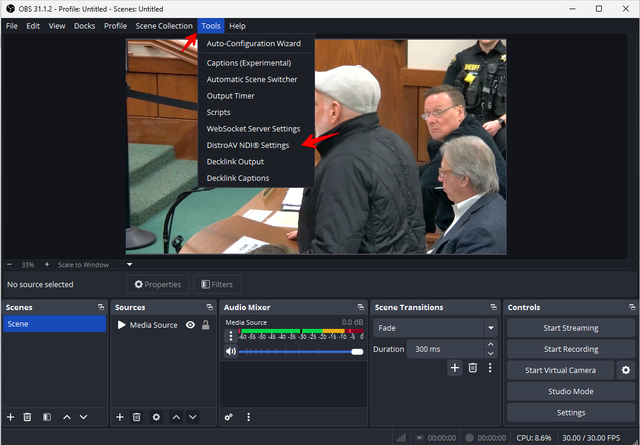640x445 pixels.
Task: Open source properties gear in Sources dock
Action: tap(156, 417)
